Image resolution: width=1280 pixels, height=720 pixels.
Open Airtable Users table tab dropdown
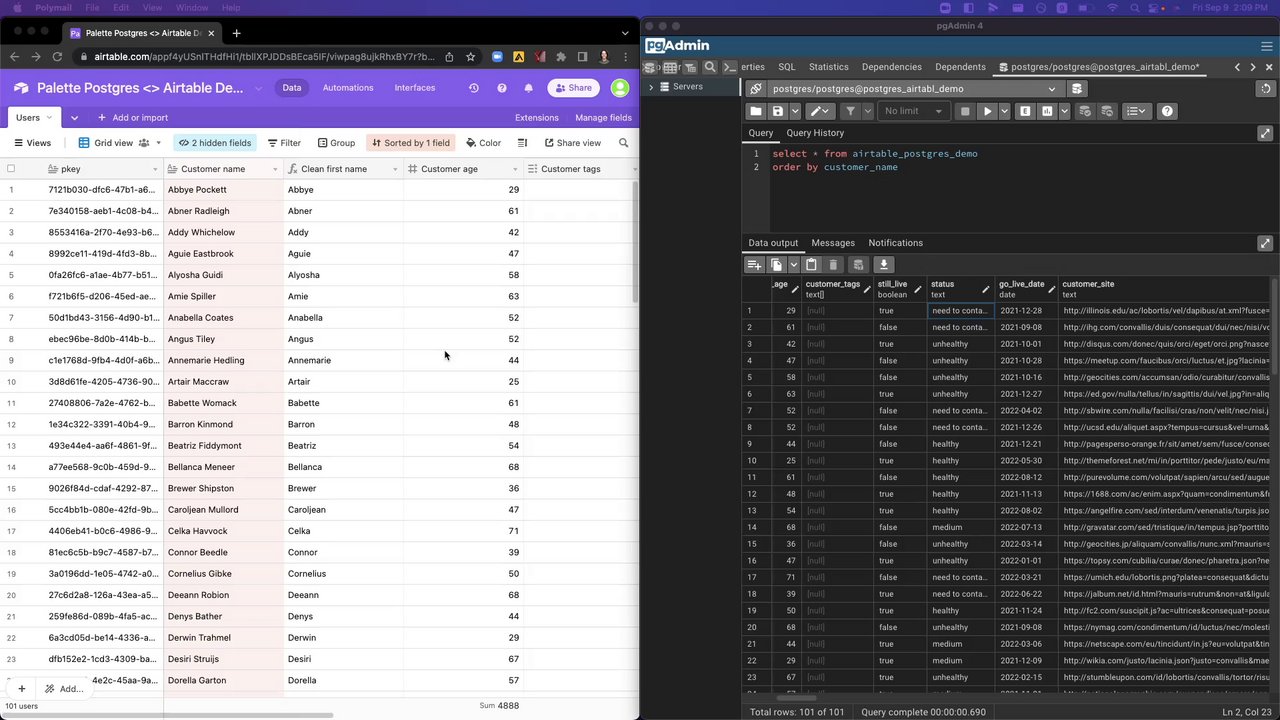(50, 118)
